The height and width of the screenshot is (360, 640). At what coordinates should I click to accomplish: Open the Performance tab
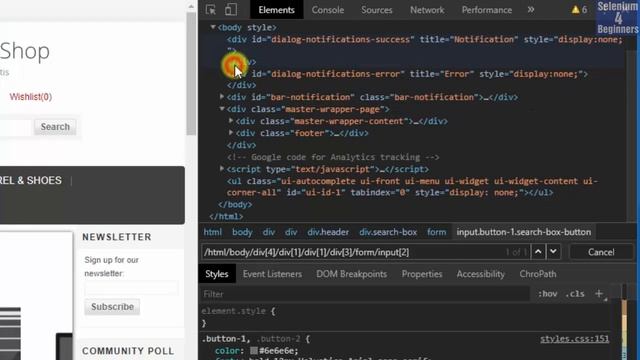(x=487, y=10)
